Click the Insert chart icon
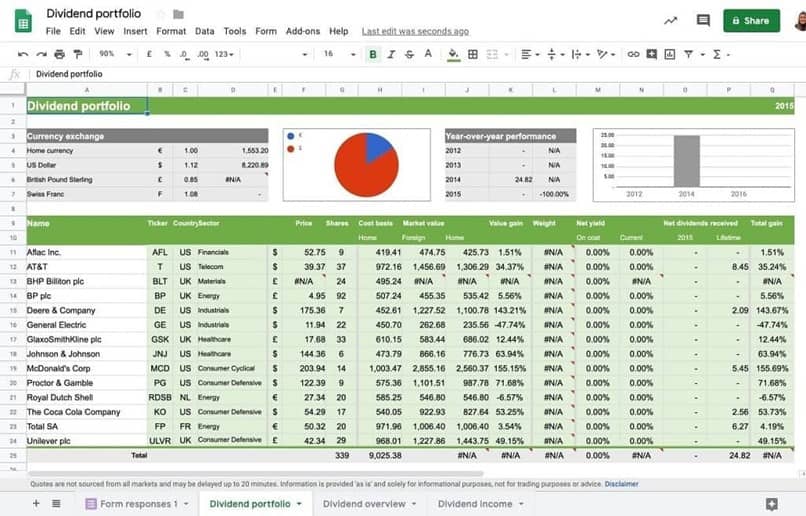The width and height of the screenshot is (806, 516). click(670, 54)
